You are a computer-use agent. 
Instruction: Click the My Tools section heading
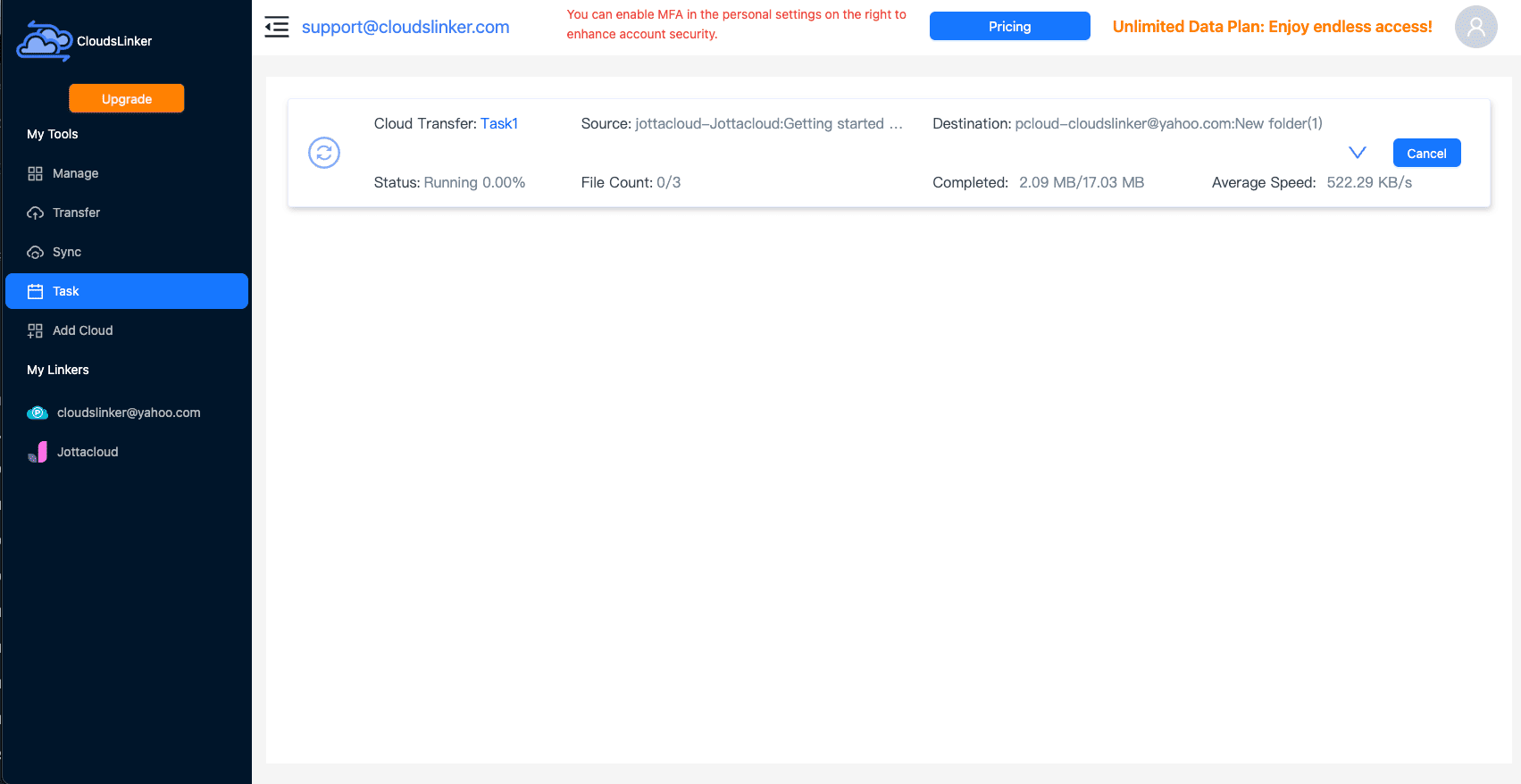pyautogui.click(x=53, y=134)
